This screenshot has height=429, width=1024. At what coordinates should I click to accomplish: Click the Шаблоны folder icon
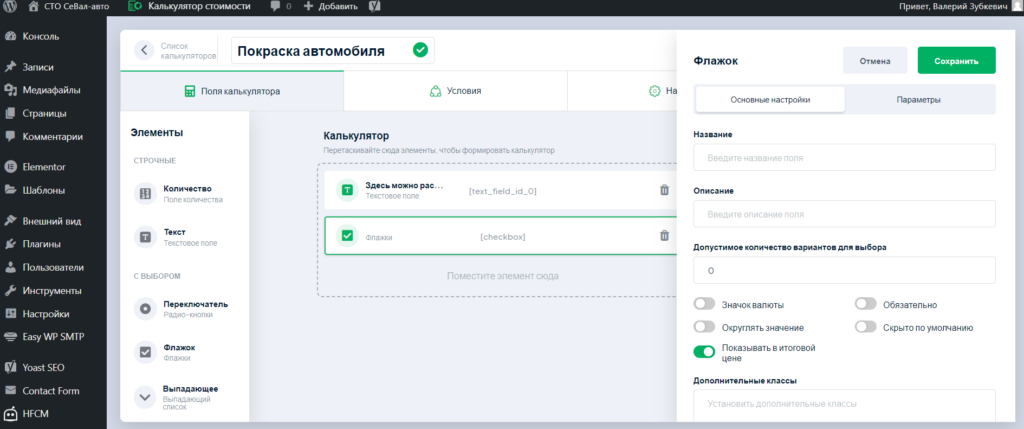10,191
